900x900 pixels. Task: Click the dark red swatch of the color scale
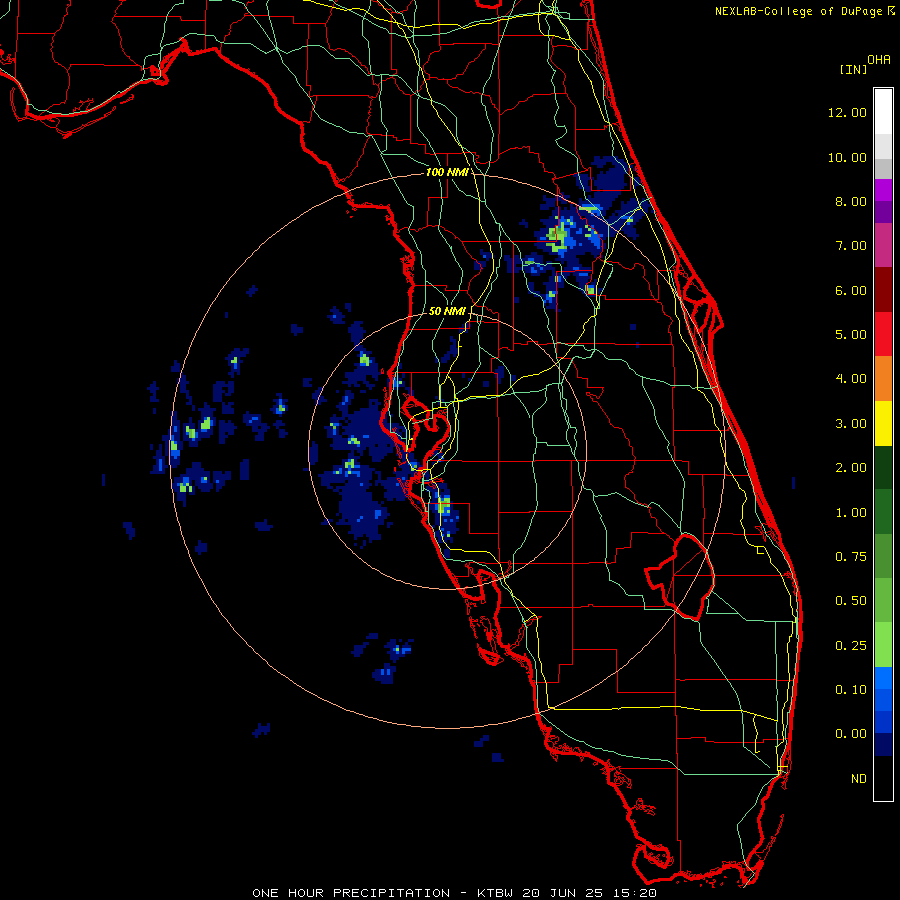[883, 290]
